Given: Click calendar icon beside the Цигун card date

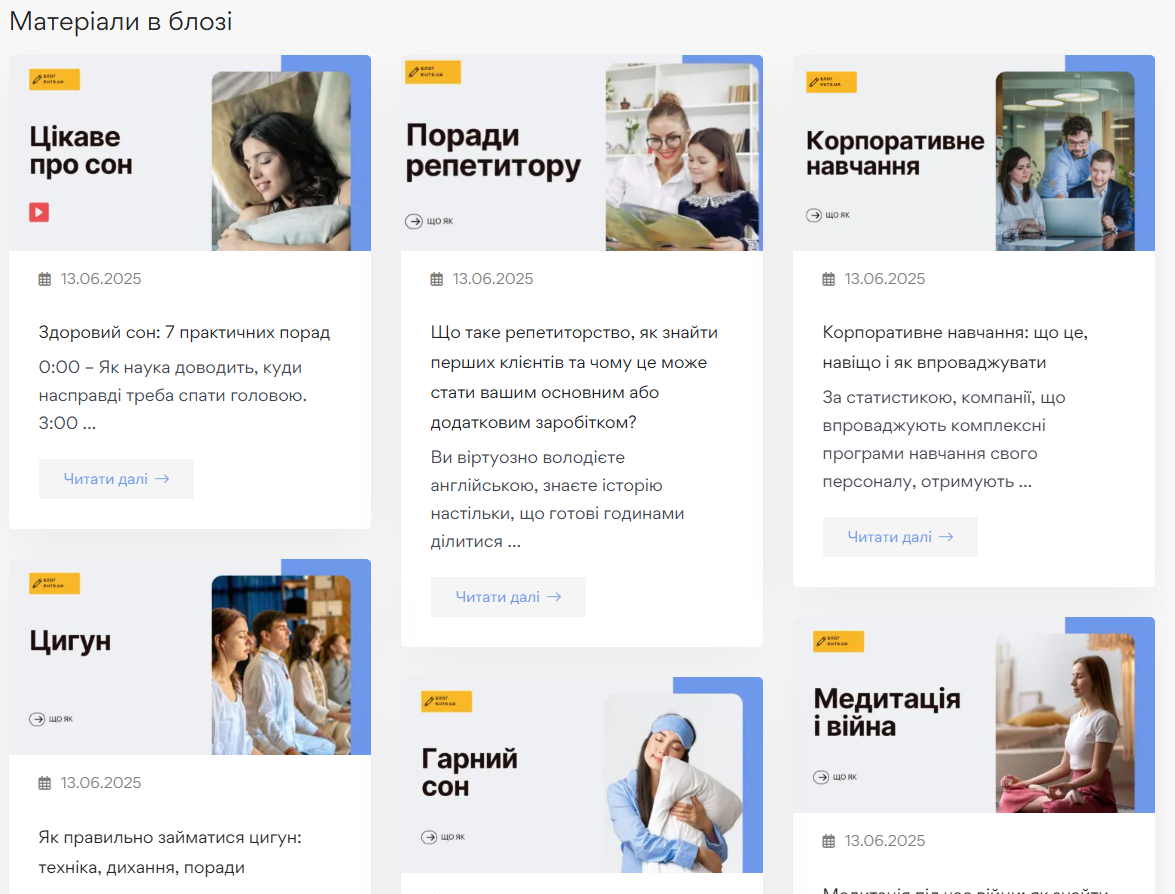Looking at the screenshot, I should point(45,783).
